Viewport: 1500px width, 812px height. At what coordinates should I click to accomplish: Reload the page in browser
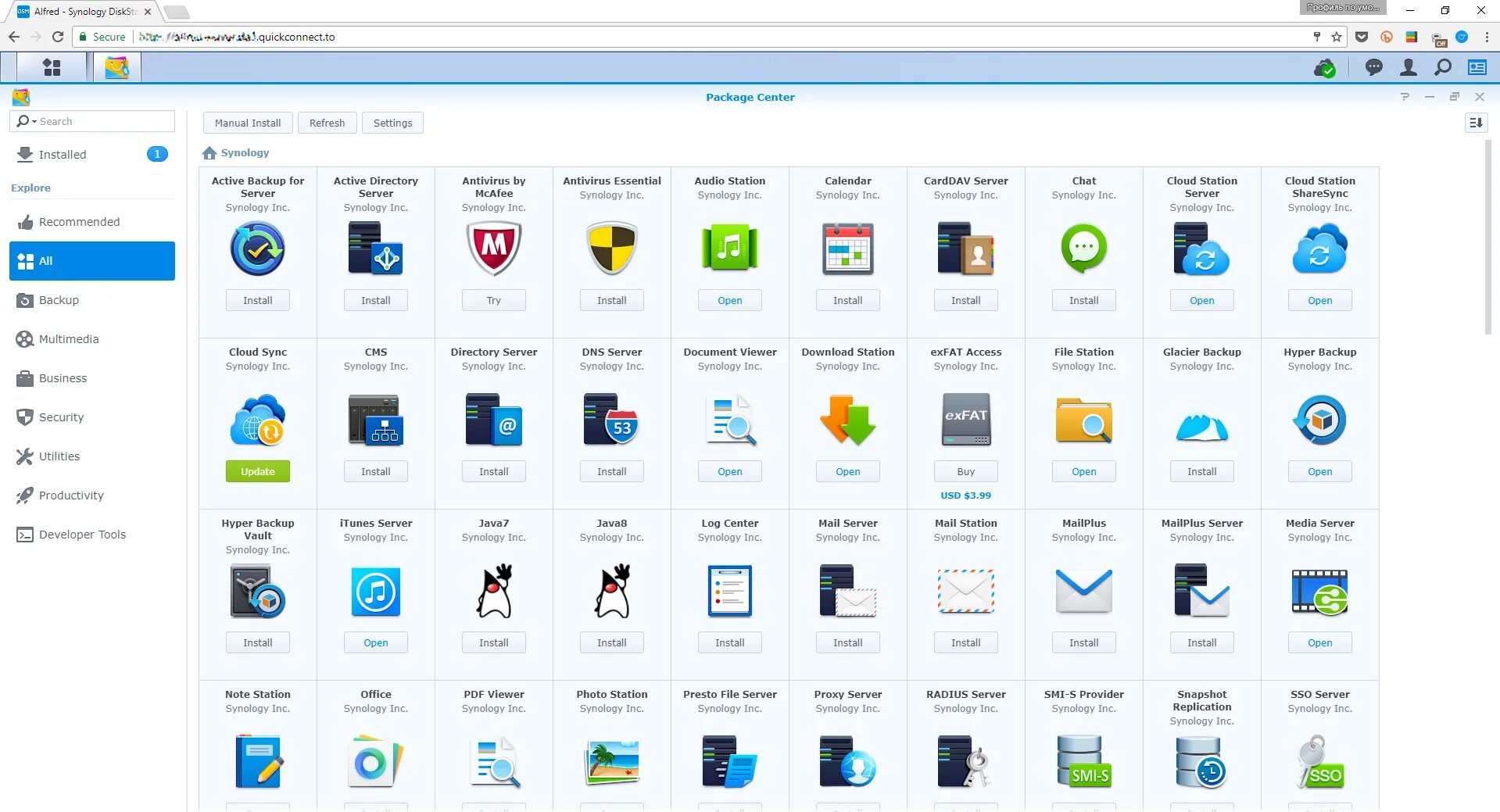tap(58, 37)
